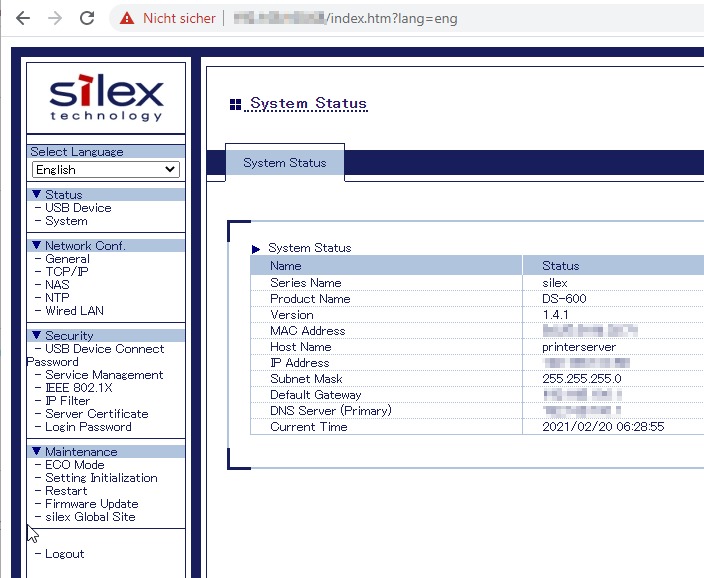The height and width of the screenshot is (578, 704).
Task: Click the 'Series Name' row label
Action: click(306, 283)
